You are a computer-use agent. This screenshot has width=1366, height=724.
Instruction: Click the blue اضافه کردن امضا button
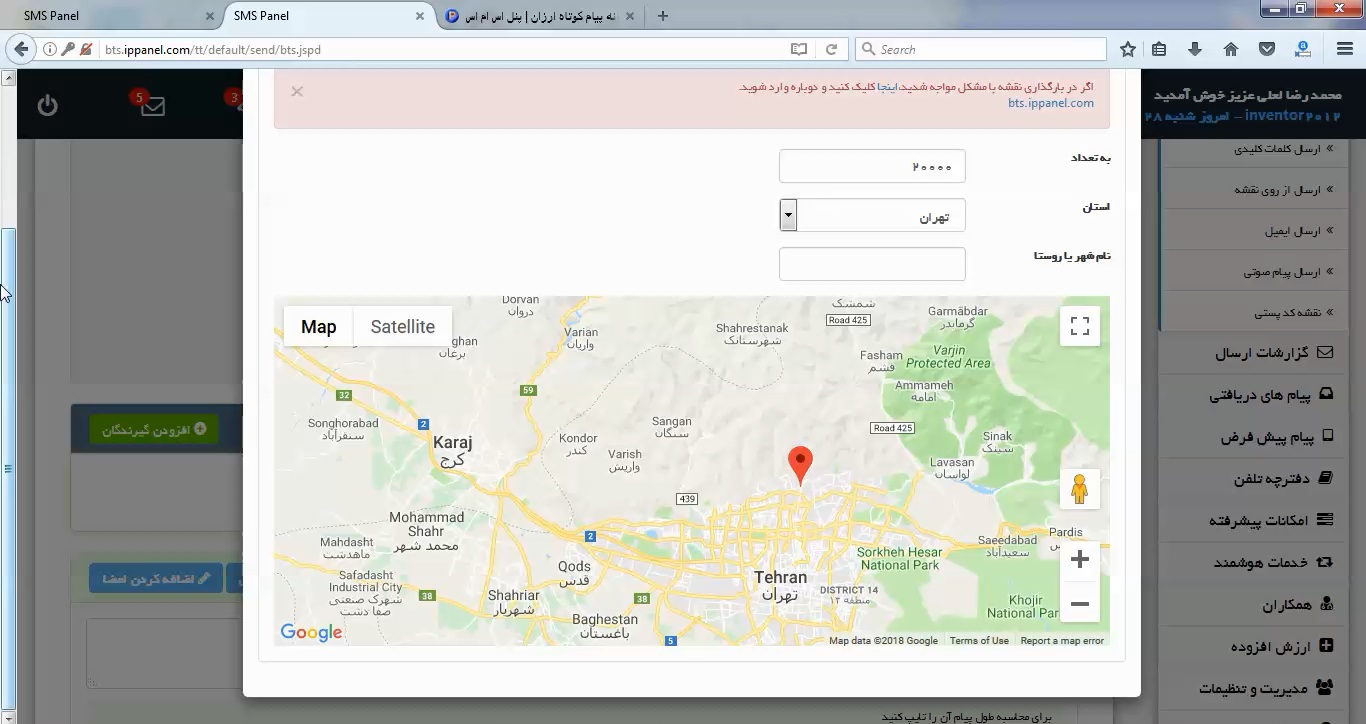[x=156, y=578]
